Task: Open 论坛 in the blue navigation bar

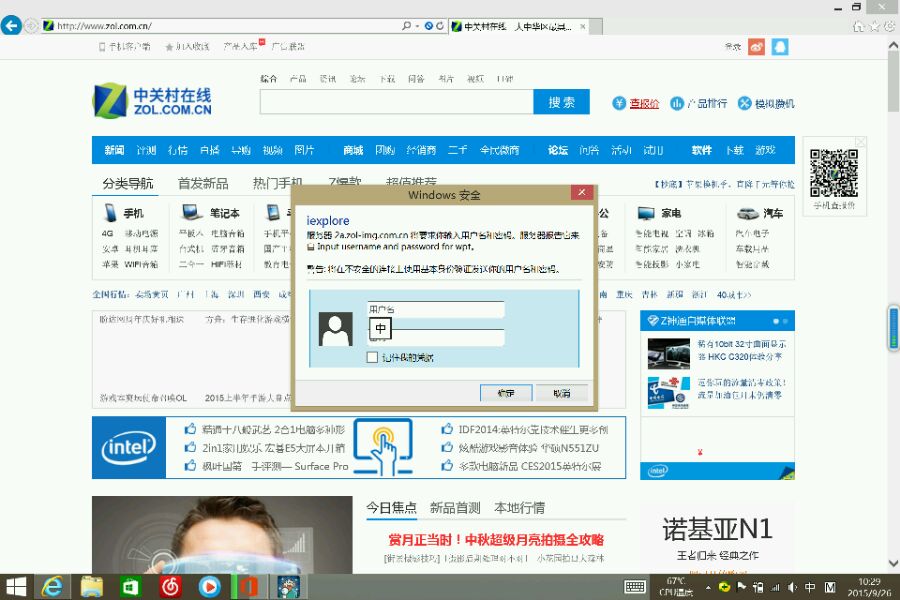Action: coord(558,150)
